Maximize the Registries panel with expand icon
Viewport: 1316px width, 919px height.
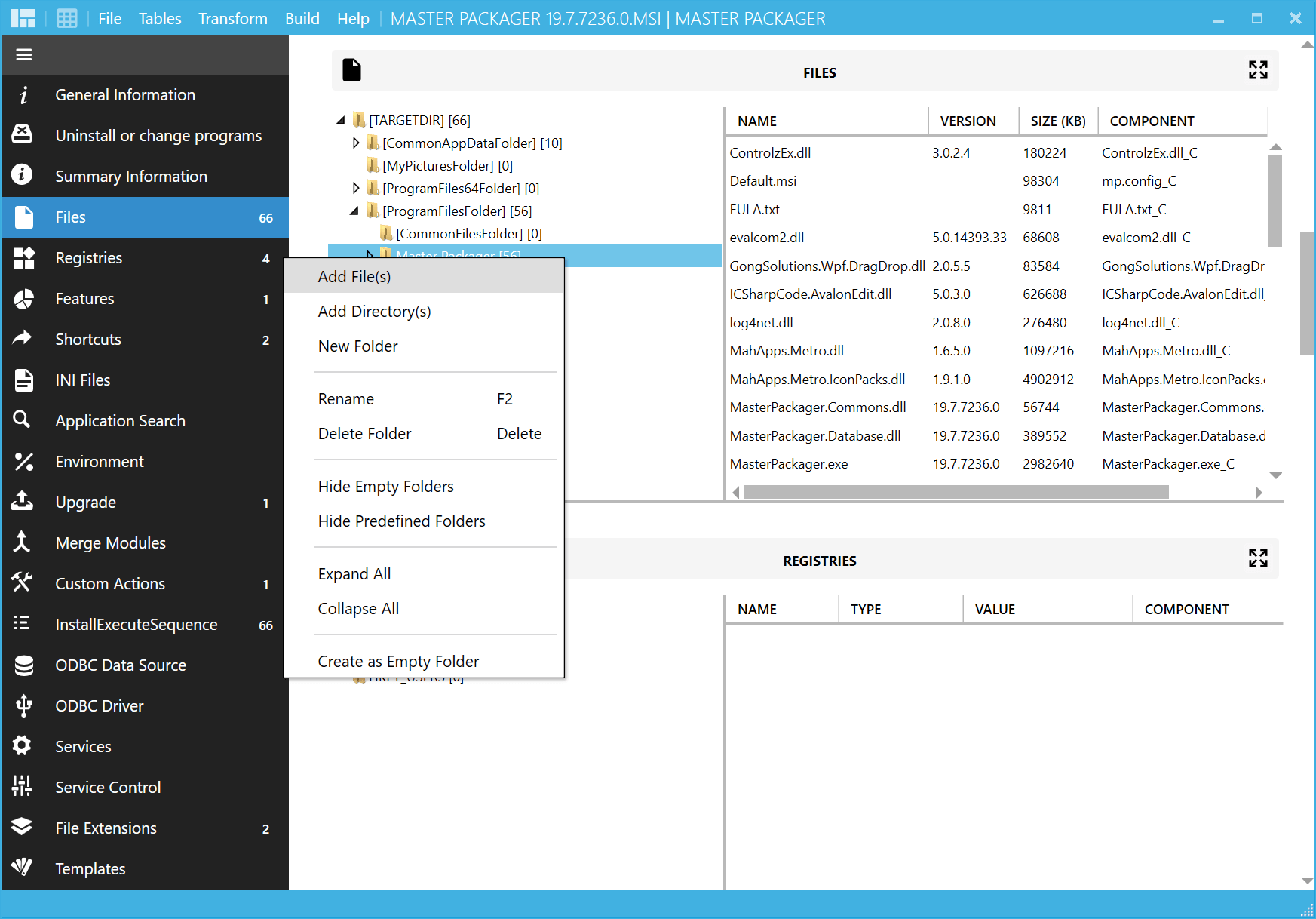[1257, 558]
